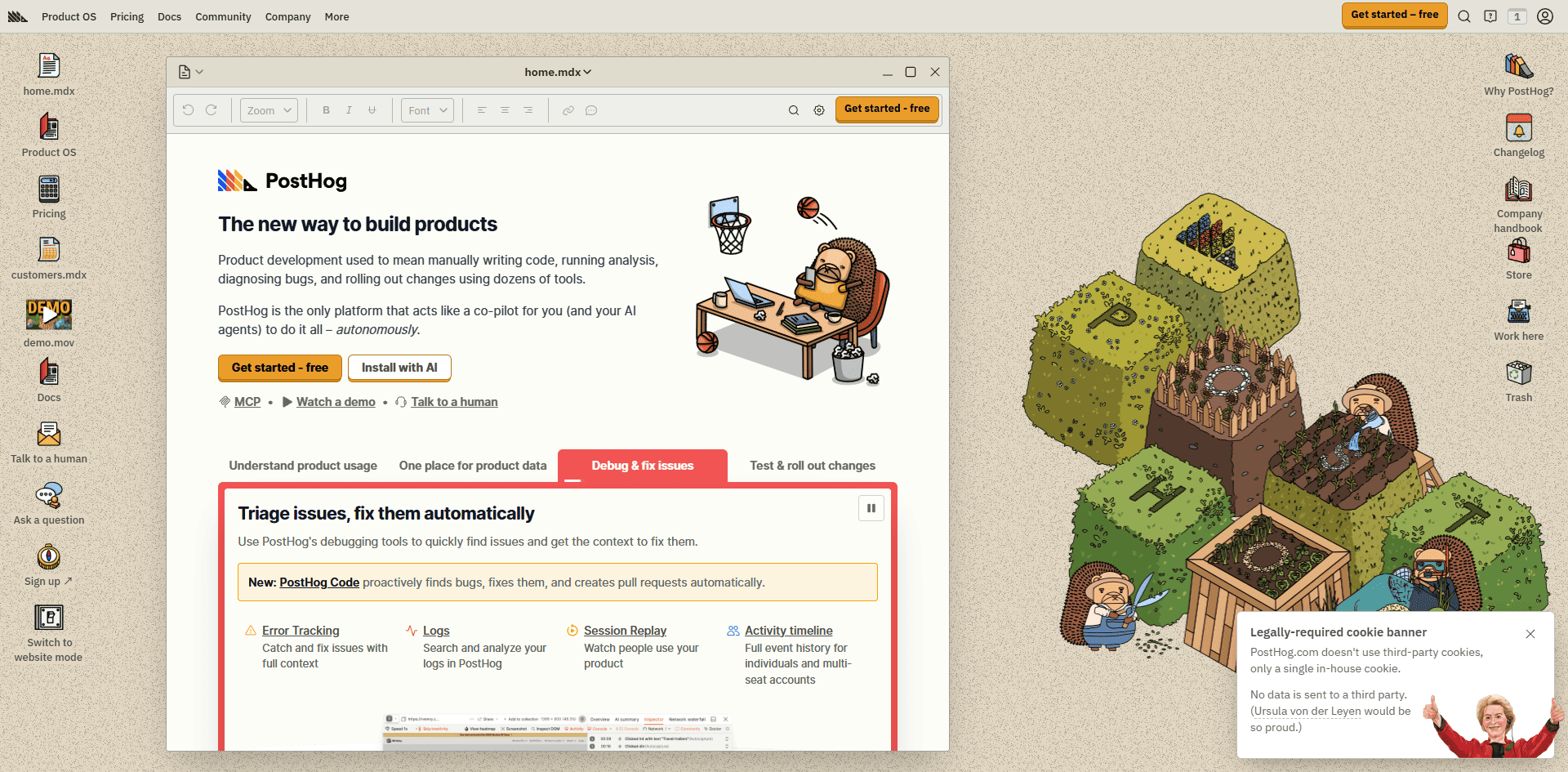Open the Work here desktop icon
The image size is (1568, 772).
pos(1519,319)
